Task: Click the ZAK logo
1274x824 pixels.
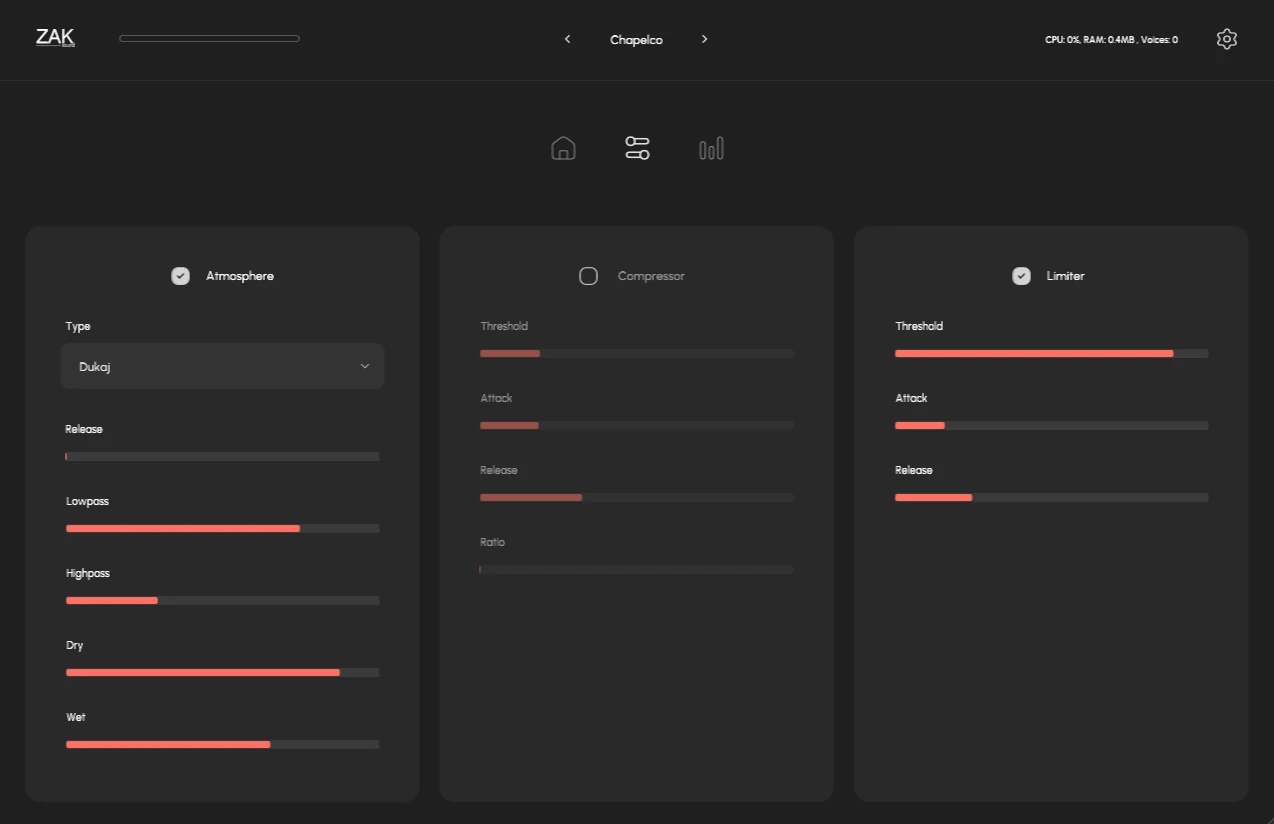Action: click(55, 38)
